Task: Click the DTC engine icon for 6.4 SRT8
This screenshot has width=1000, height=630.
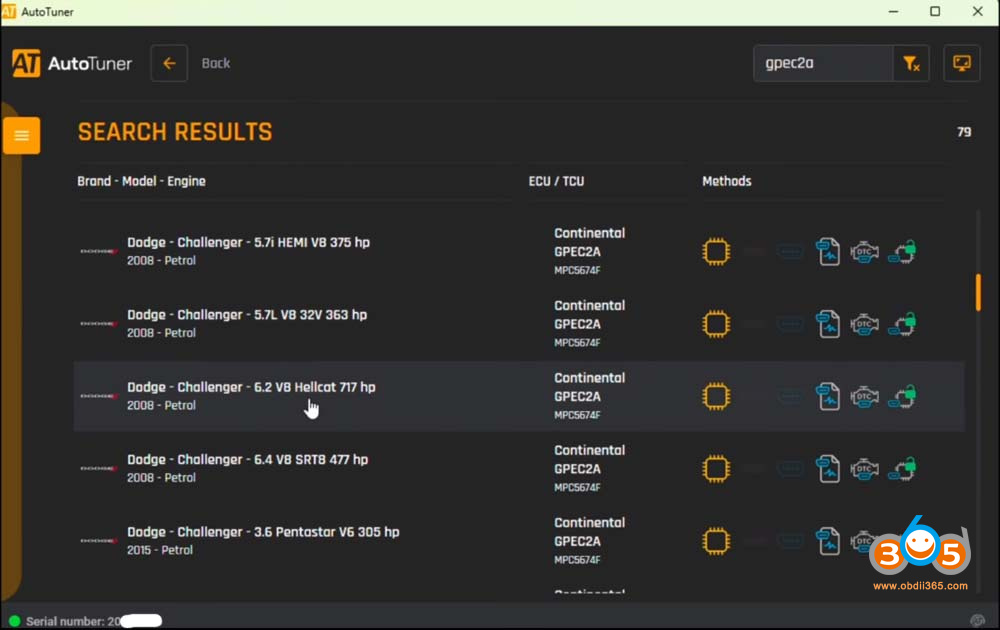Action: pyautogui.click(x=864, y=469)
